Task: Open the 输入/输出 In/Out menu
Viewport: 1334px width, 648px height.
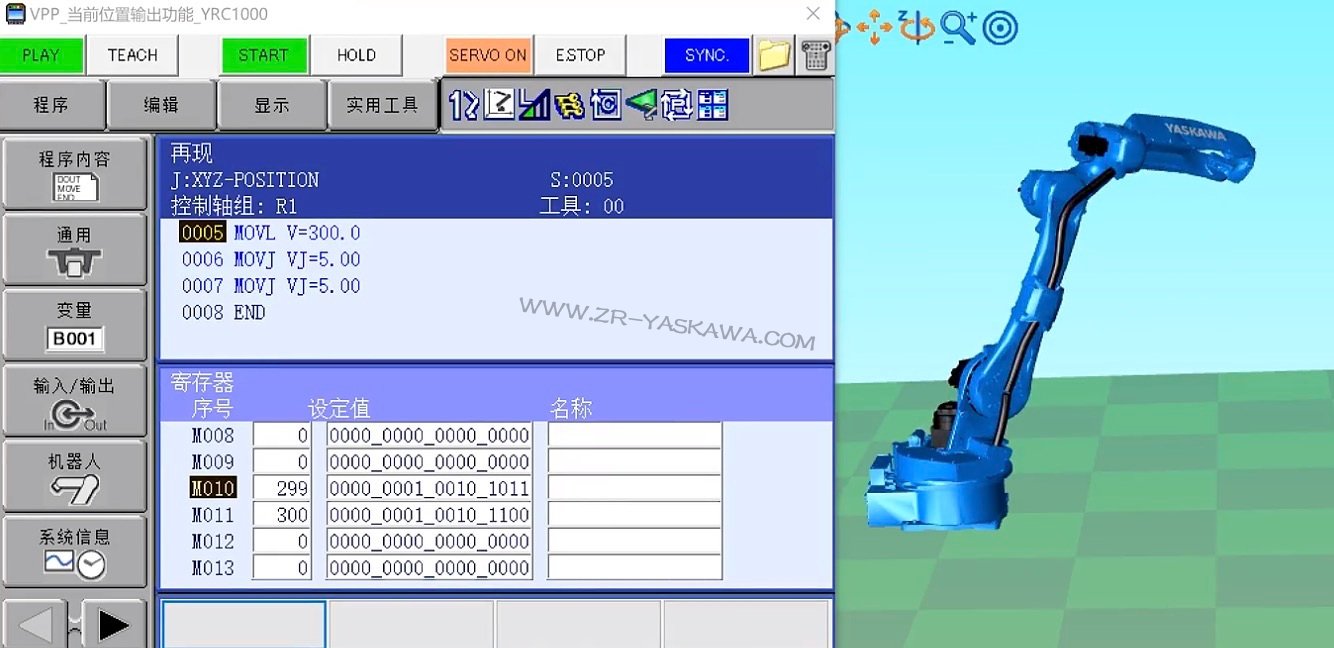Action: [x=75, y=400]
